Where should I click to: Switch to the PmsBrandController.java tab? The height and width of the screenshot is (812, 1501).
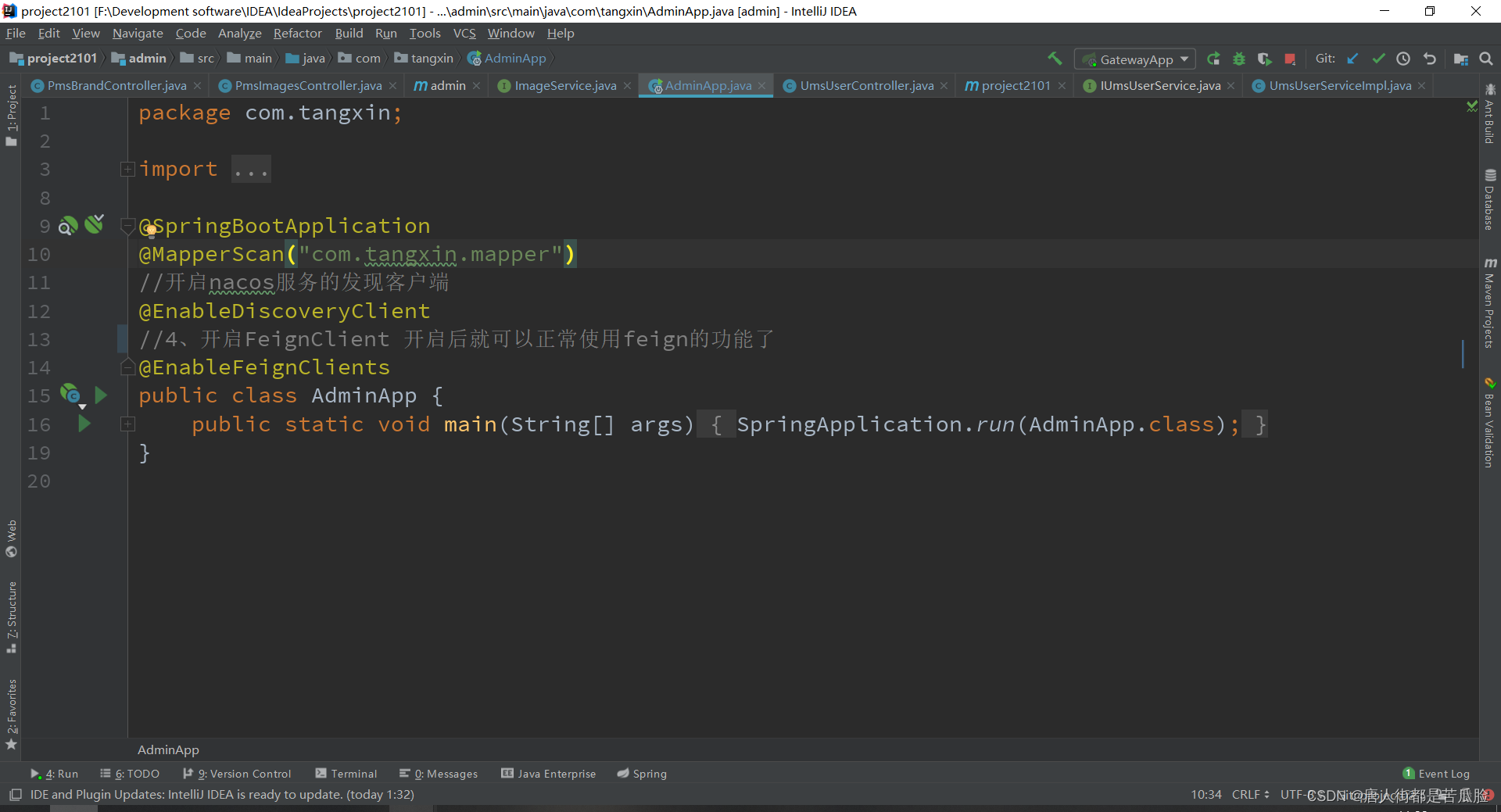(116, 86)
